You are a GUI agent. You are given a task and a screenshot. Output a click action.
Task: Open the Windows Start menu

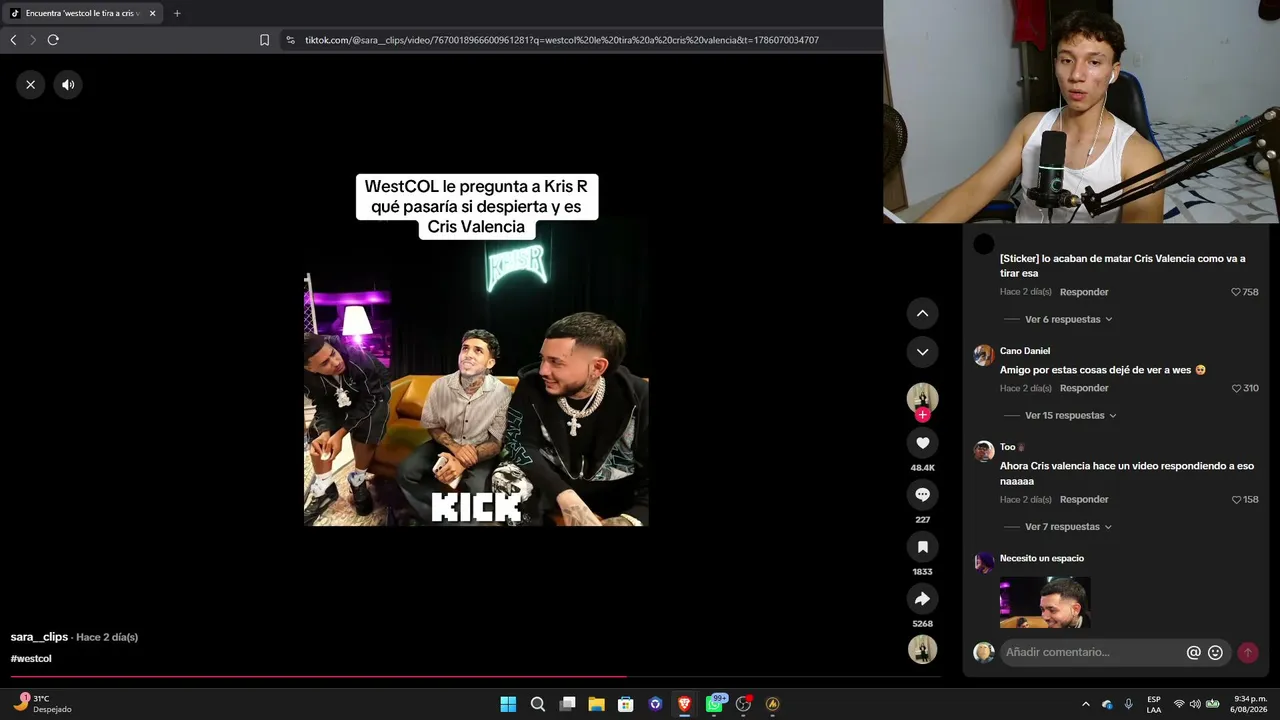pos(508,704)
